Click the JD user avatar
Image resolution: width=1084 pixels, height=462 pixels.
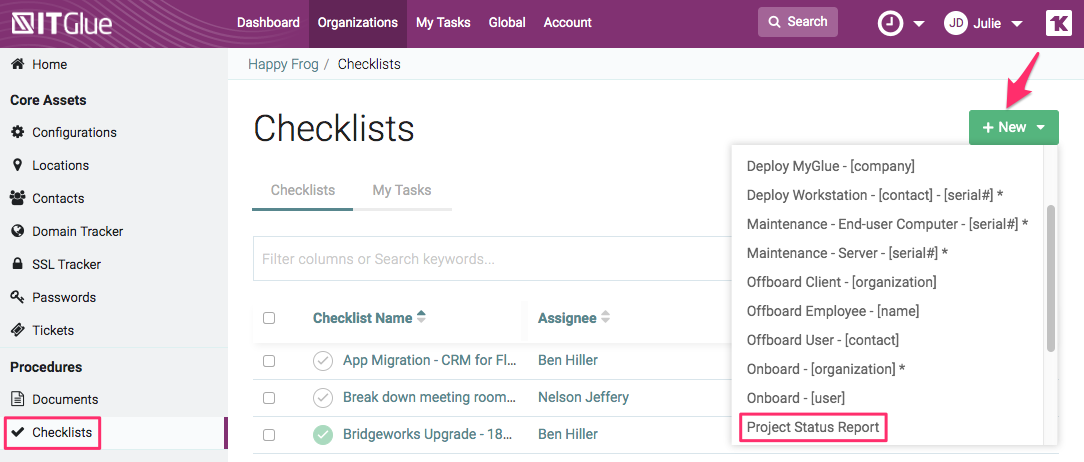tap(955, 23)
